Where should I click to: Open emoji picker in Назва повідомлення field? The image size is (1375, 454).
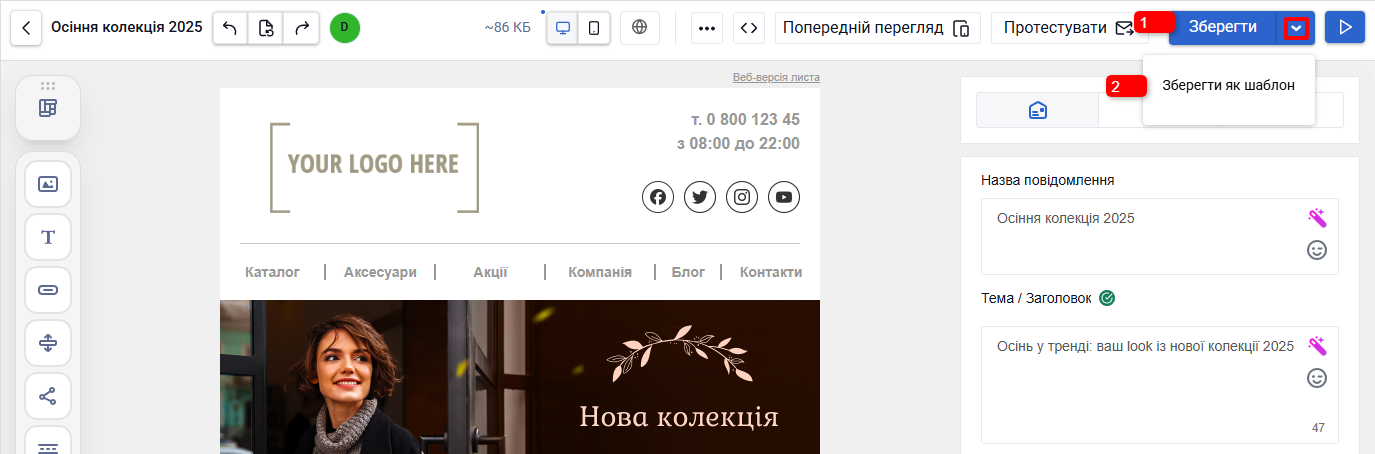(1317, 250)
